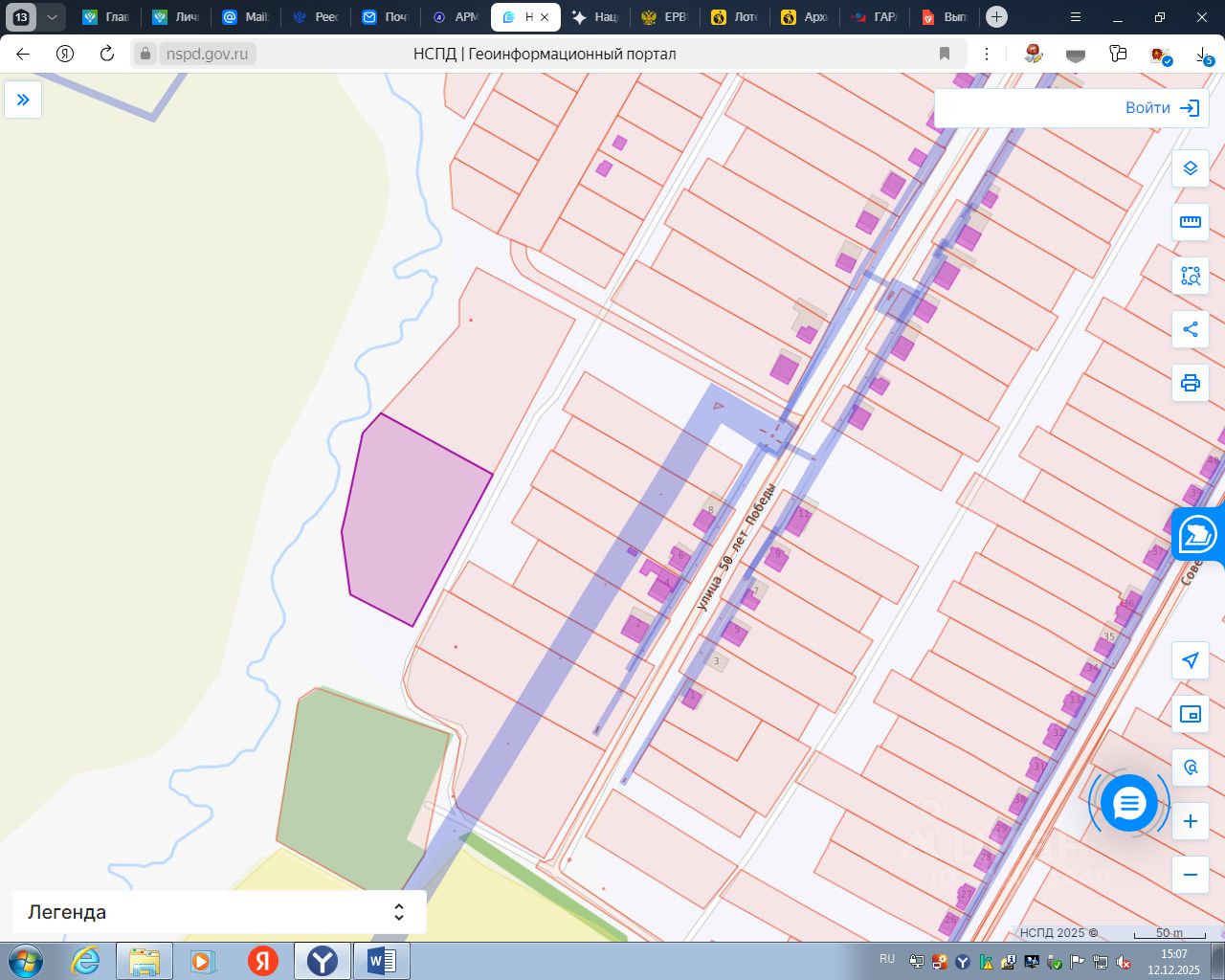Open the chat support bubble

coord(1129,804)
